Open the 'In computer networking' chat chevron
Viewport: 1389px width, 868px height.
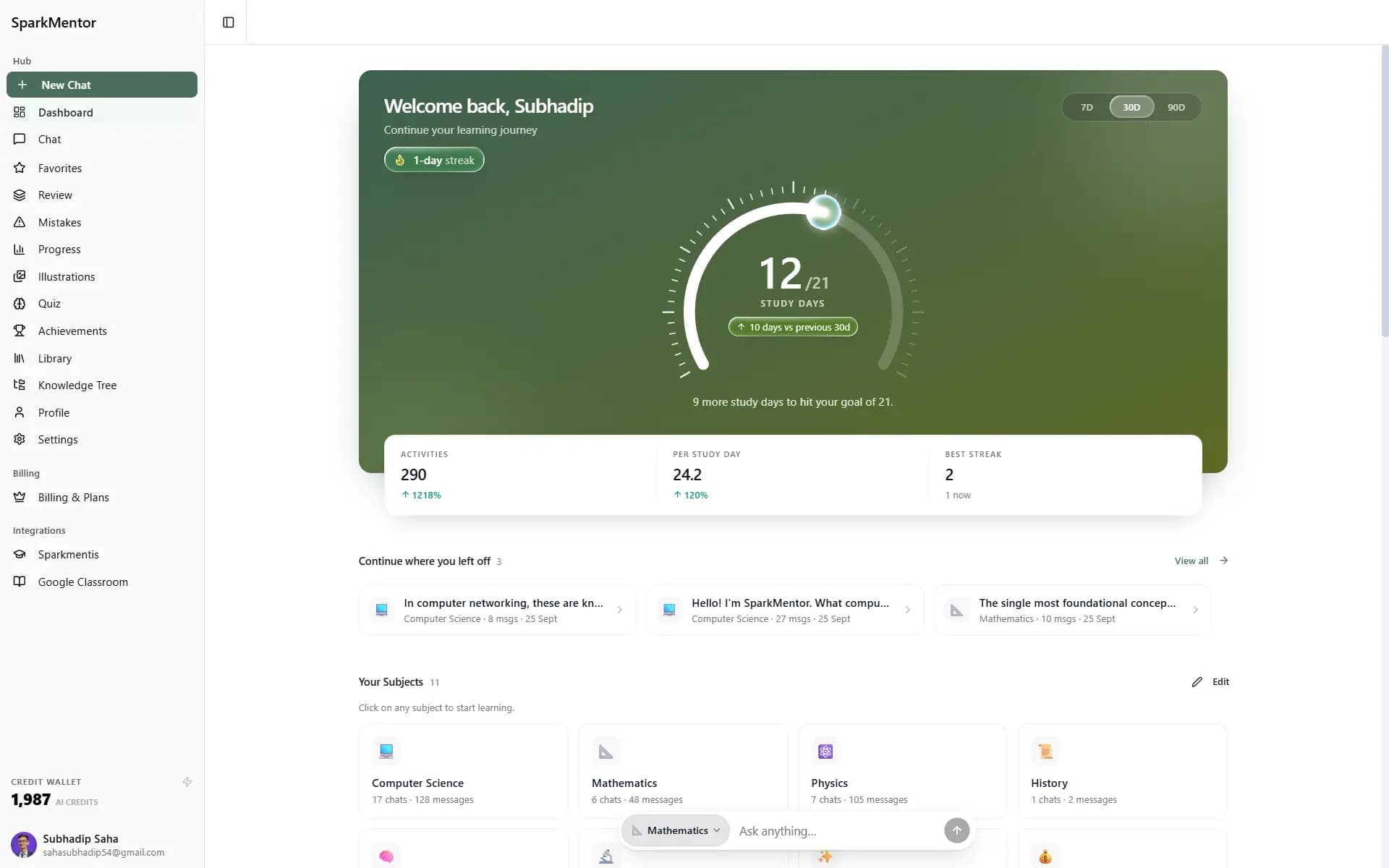point(619,610)
